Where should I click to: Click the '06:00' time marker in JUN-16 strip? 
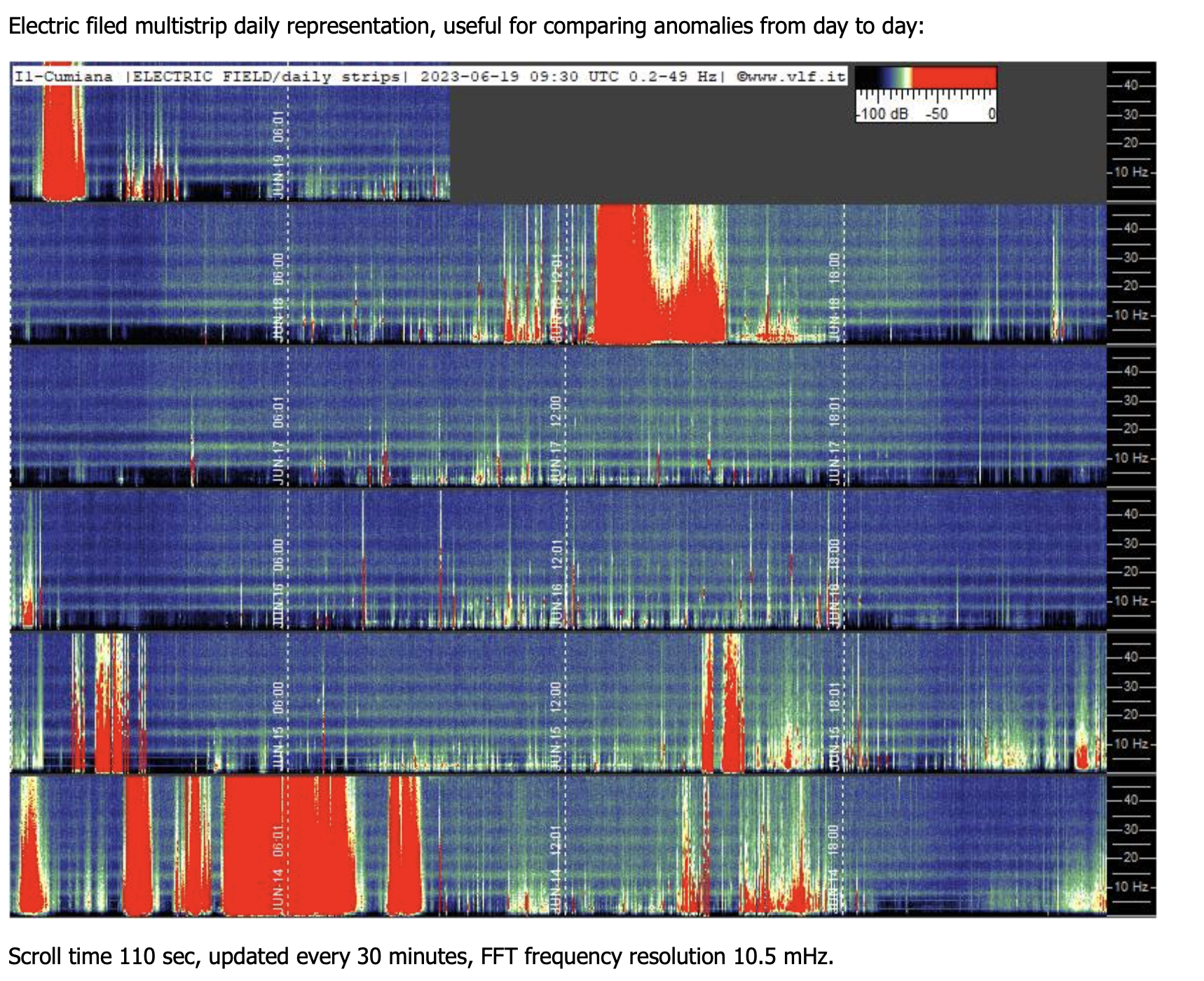click(x=278, y=555)
